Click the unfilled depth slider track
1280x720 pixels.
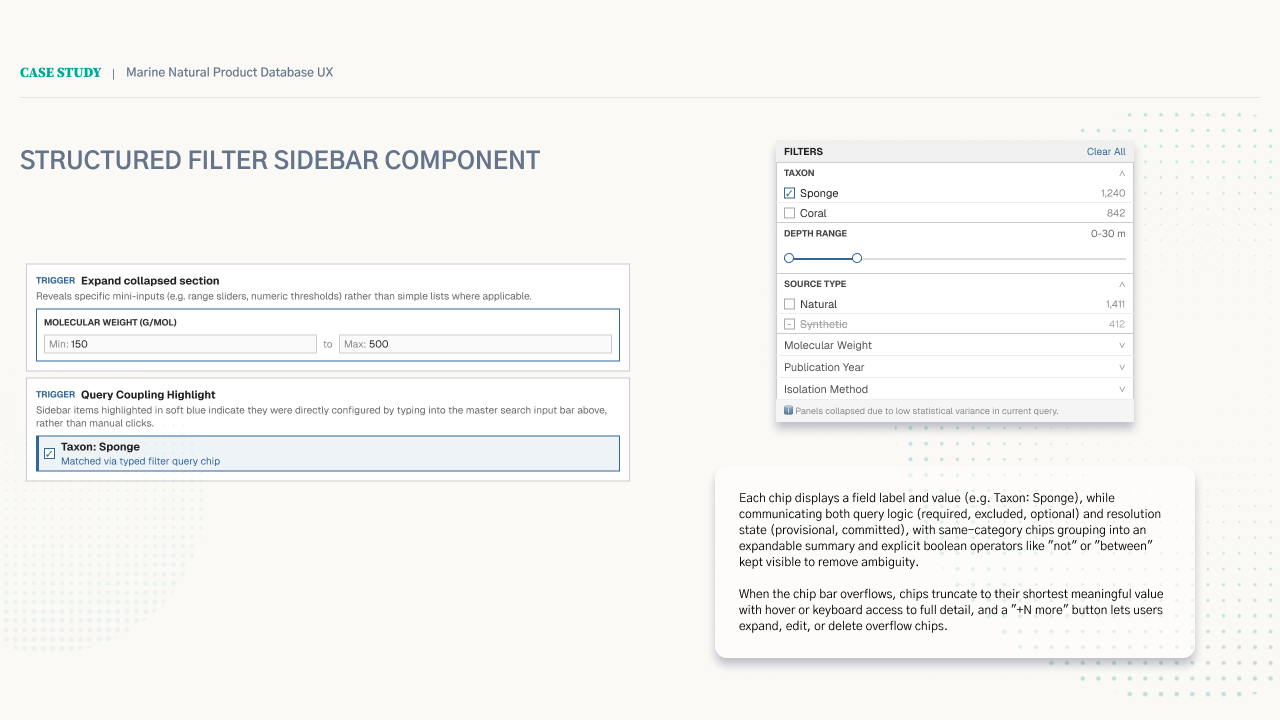pos(994,258)
